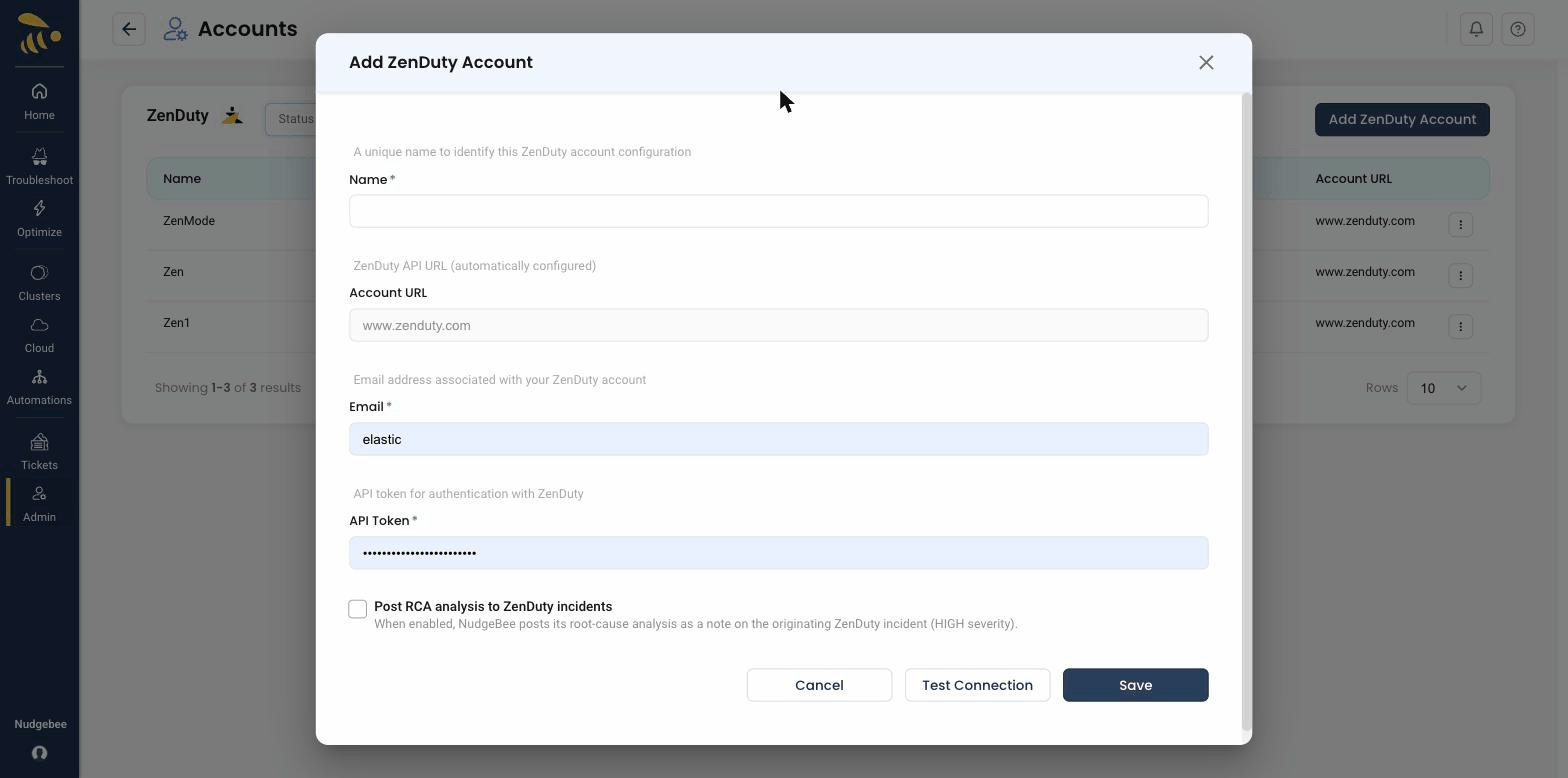Click the Name column header
Image resolution: width=1568 pixels, height=778 pixels.
(182, 179)
